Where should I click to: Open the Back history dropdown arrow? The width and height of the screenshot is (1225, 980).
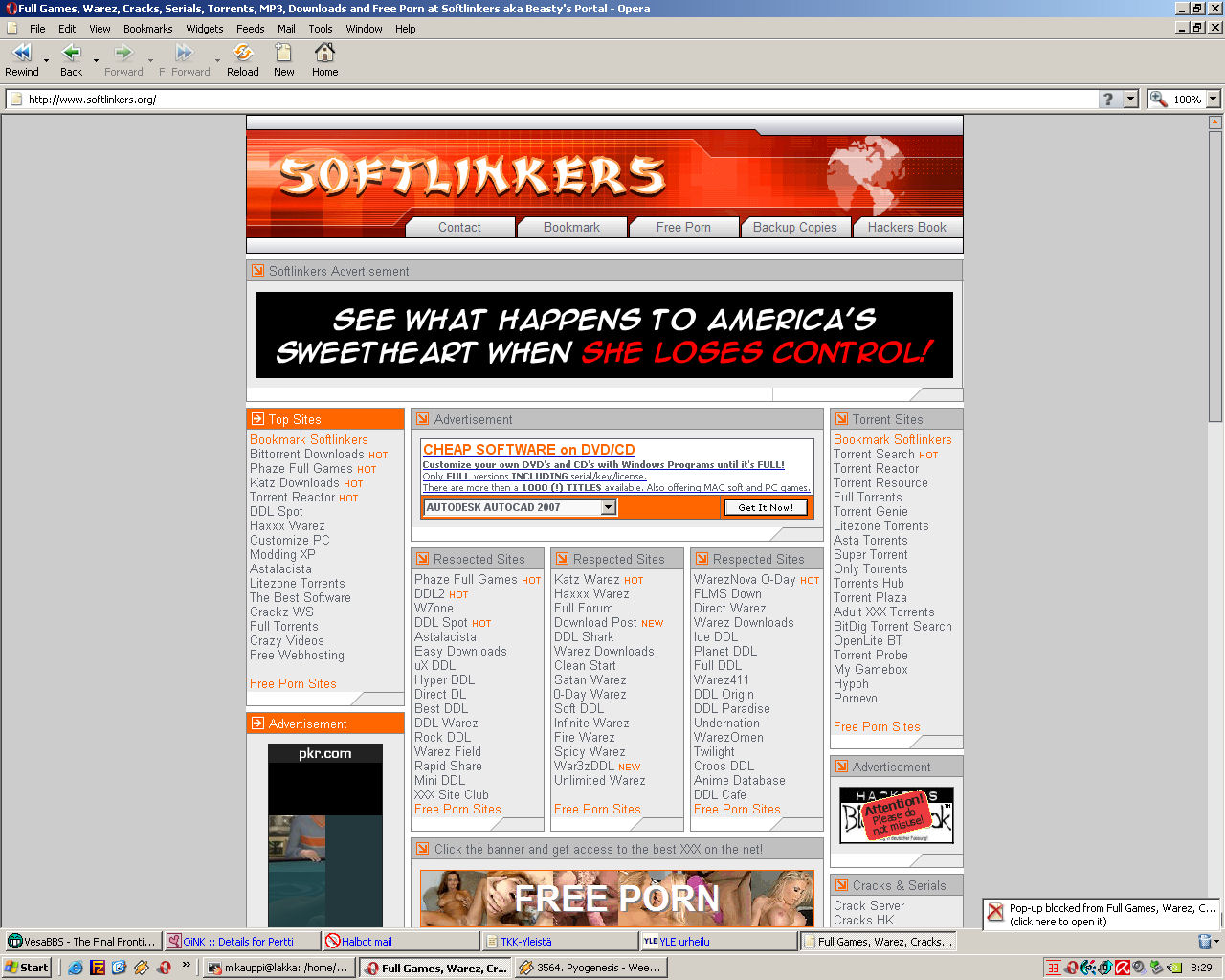coord(96,61)
